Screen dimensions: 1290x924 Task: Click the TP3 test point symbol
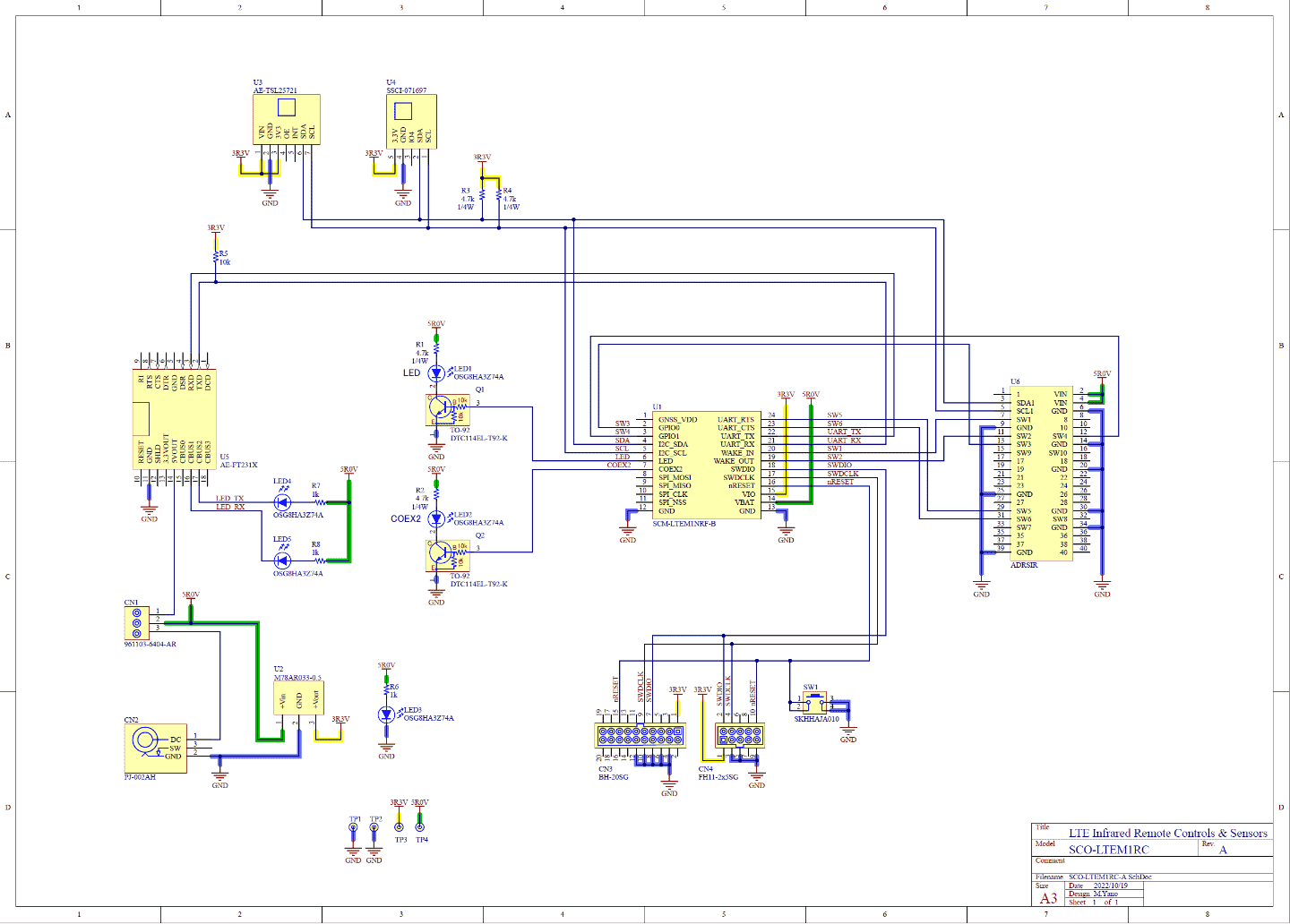399,826
